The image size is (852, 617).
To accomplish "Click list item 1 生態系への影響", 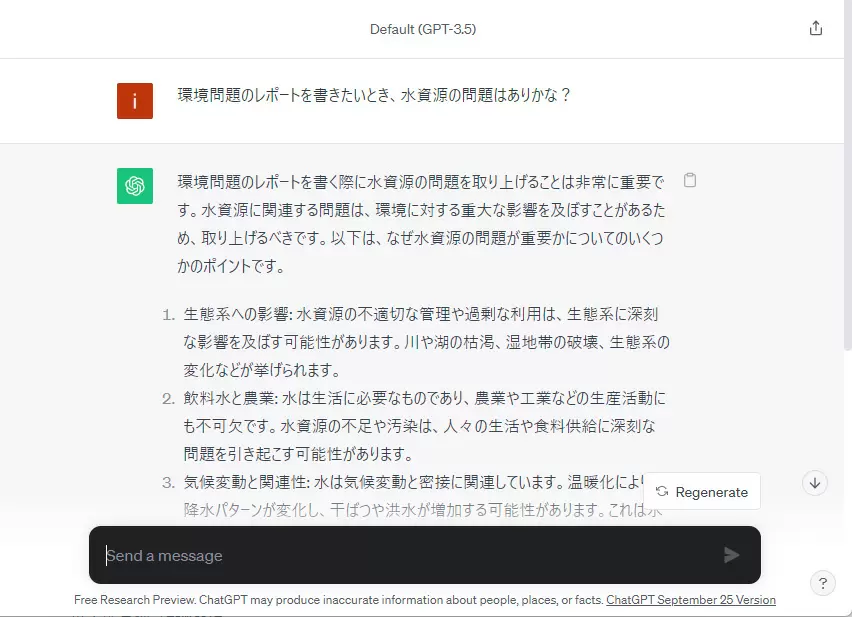I will [426, 342].
